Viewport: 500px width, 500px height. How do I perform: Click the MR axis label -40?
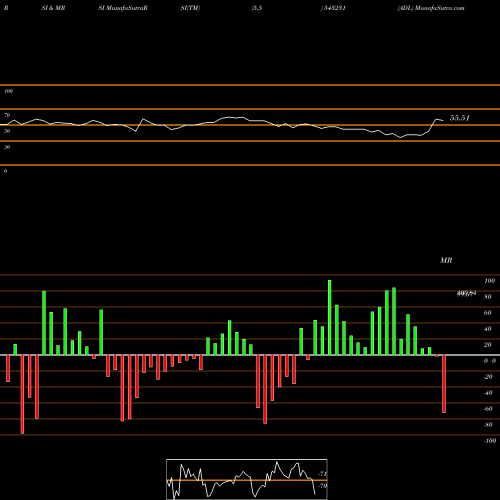(x=488, y=393)
